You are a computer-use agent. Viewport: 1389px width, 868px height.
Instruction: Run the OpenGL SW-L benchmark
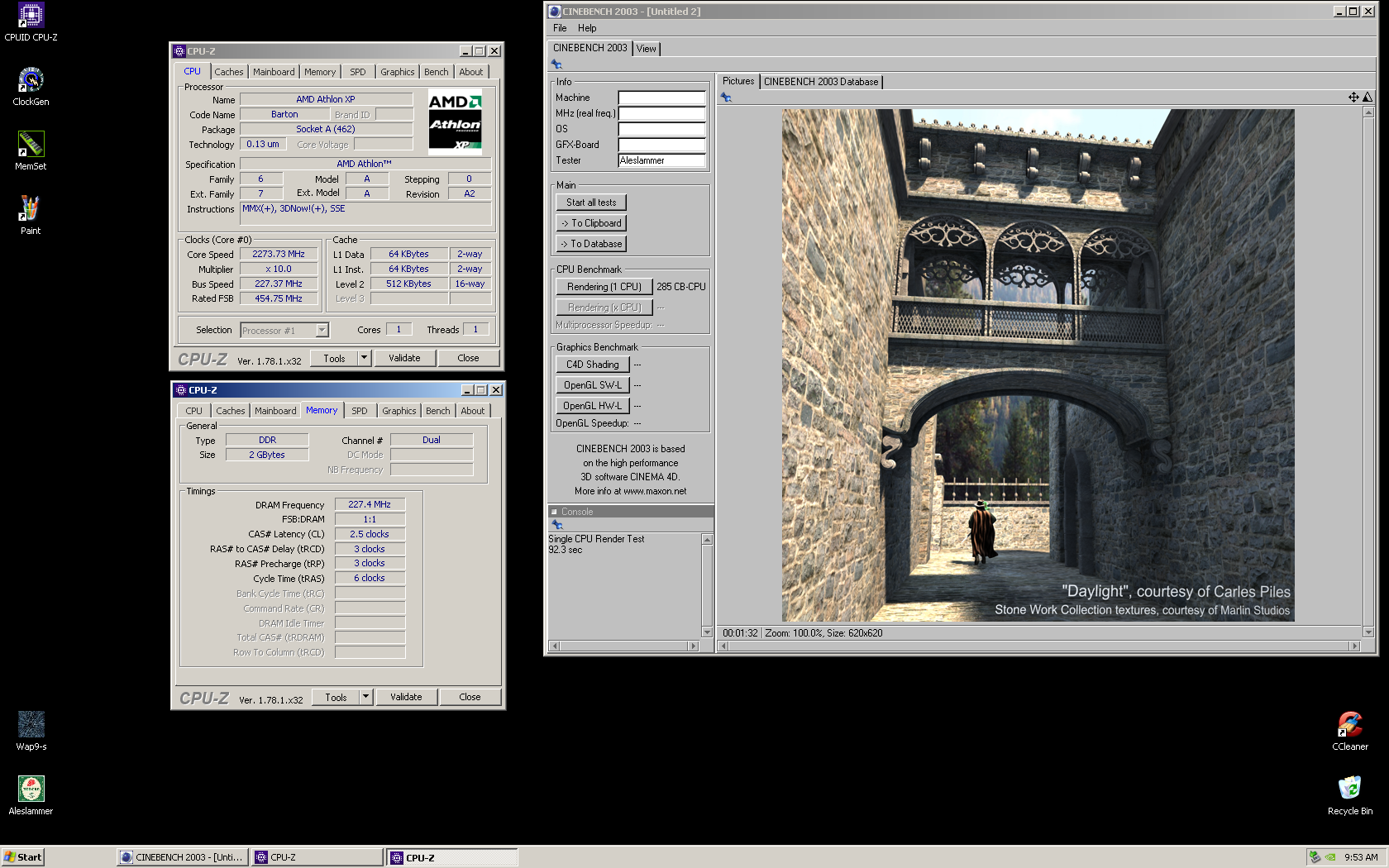(x=593, y=385)
